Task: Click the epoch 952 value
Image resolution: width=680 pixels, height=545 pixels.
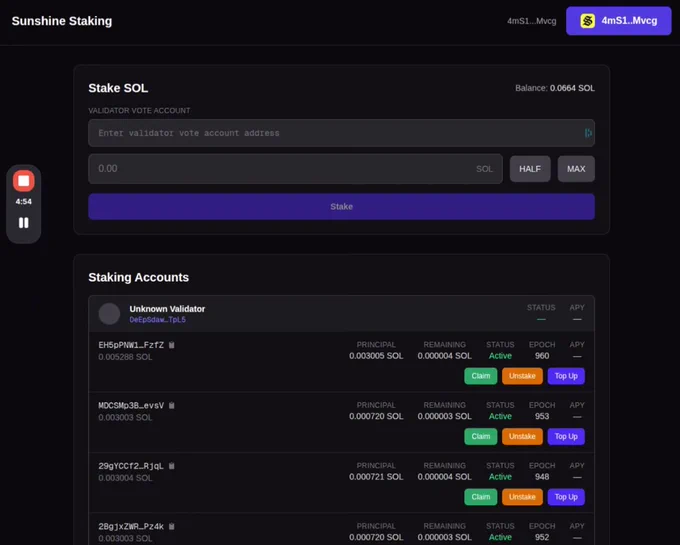Action: [x=542, y=537]
